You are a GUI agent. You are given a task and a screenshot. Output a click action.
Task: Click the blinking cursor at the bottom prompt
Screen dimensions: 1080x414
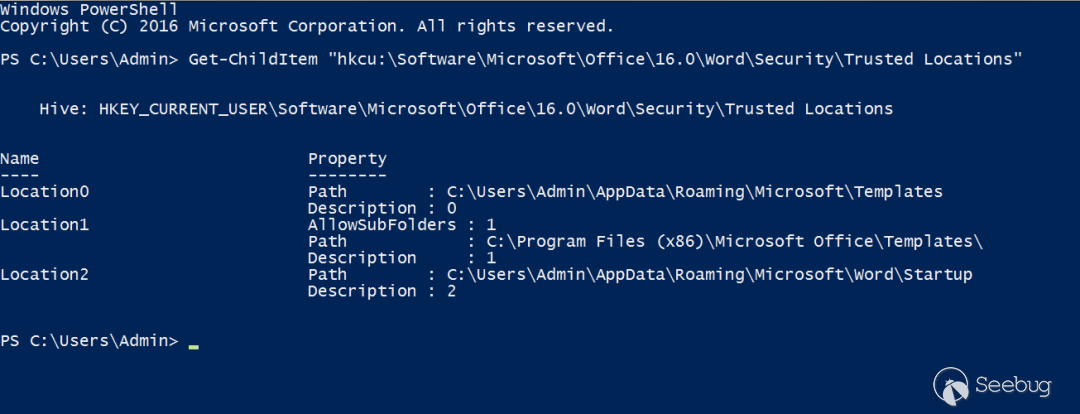(x=193, y=346)
